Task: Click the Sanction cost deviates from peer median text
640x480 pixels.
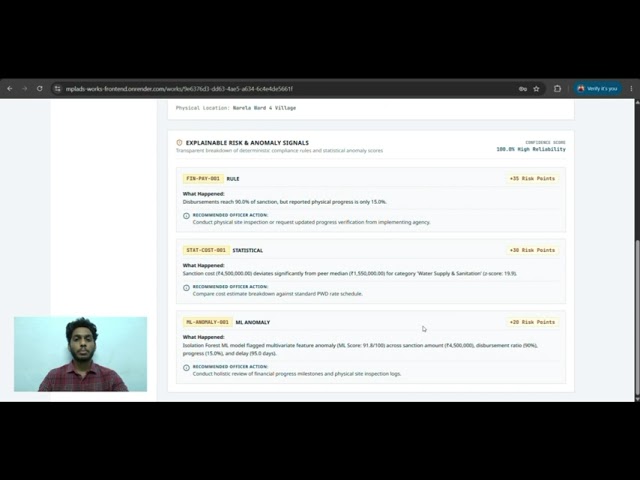Action: tap(350, 273)
